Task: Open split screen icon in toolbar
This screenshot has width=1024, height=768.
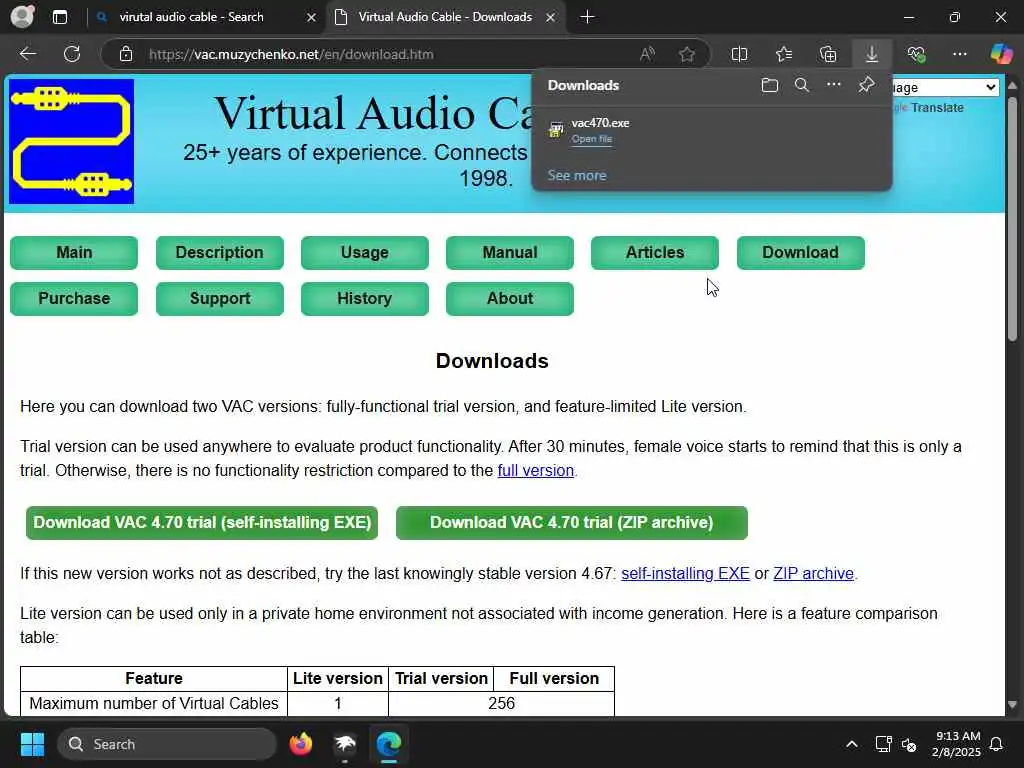Action: click(x=739, y=54)
